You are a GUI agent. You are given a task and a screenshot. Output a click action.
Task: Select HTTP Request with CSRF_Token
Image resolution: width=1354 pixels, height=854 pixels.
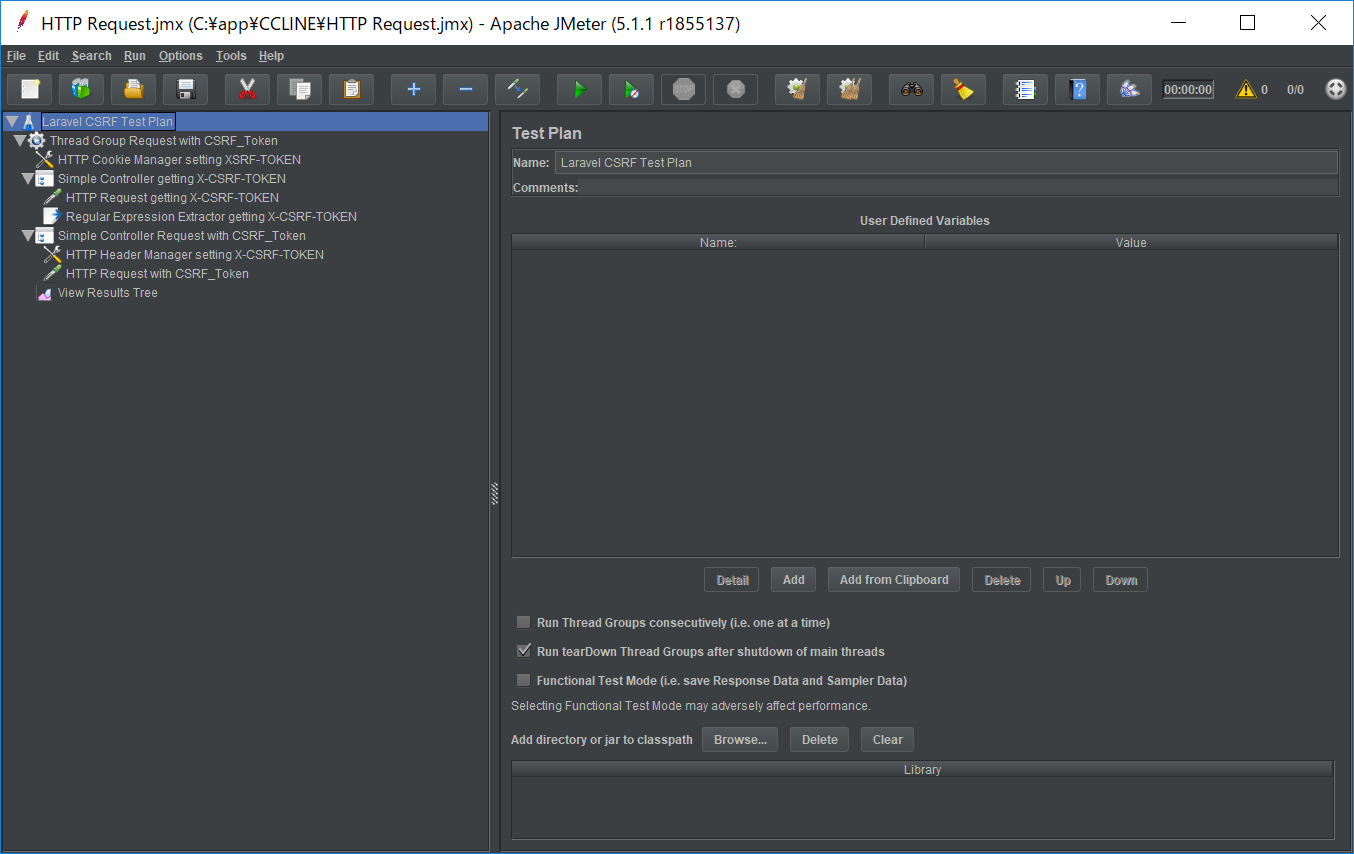pos(157,274)
